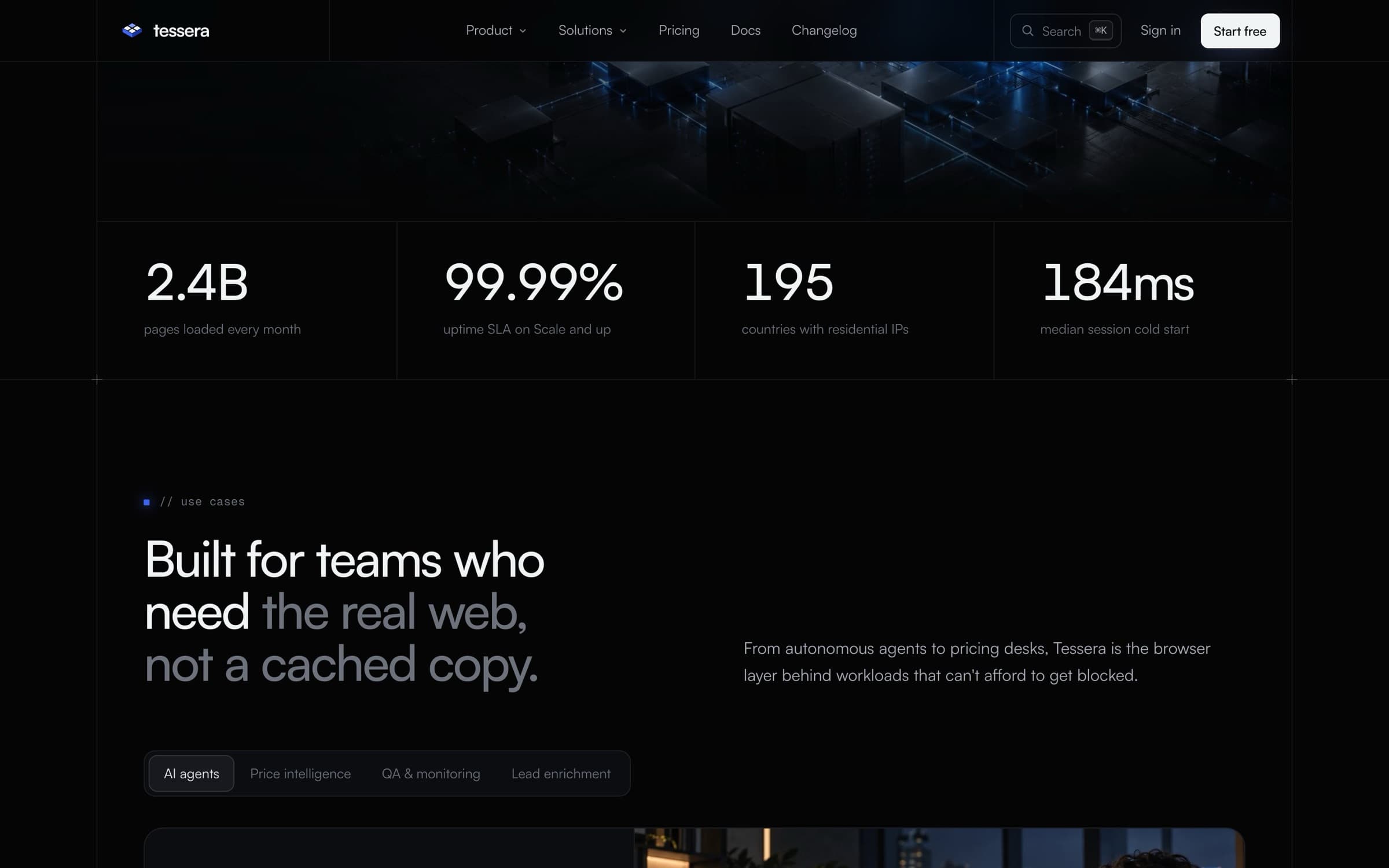Click the 2.4B stat figure
This screenshot has width=1389, height=868.
pos(197,282)
